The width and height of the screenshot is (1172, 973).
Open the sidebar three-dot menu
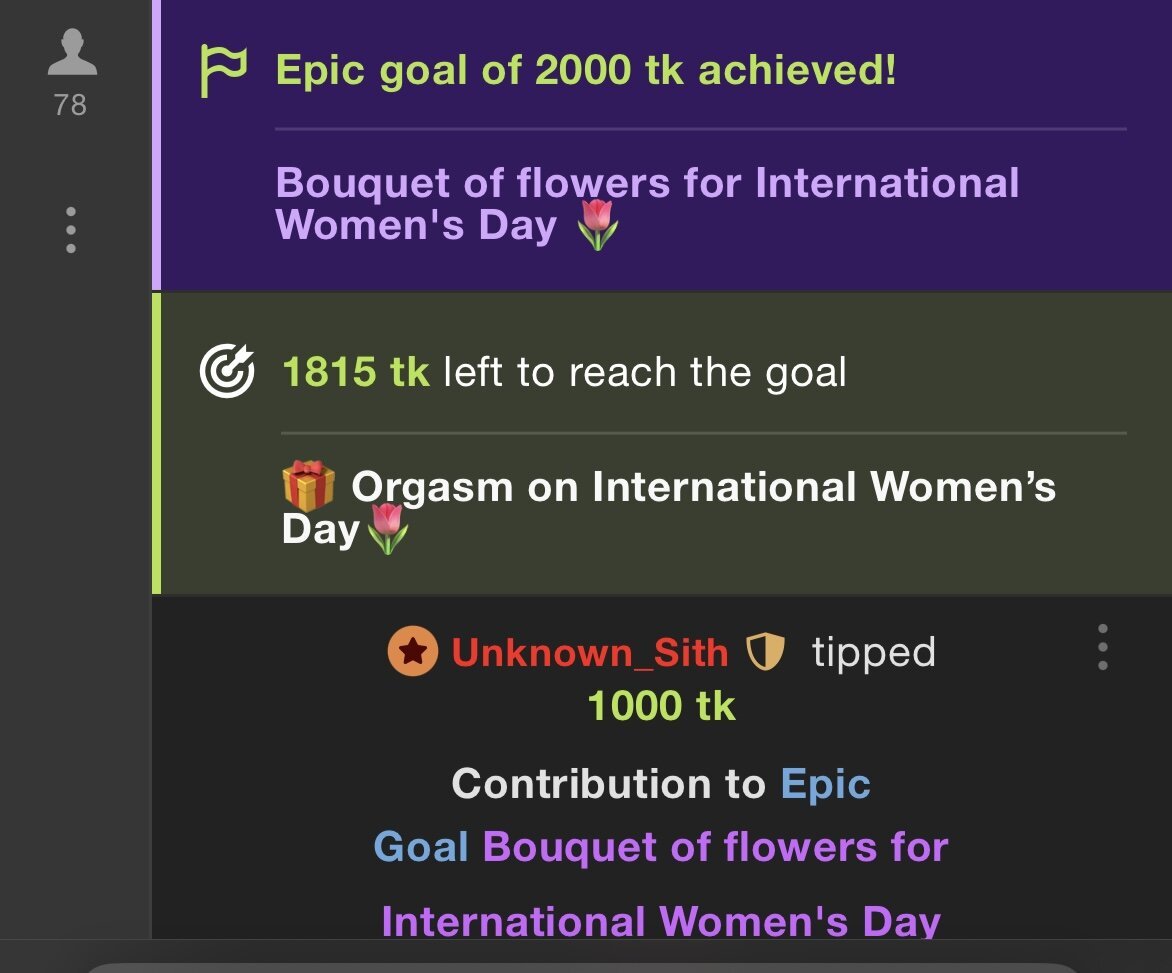(70, 230)
